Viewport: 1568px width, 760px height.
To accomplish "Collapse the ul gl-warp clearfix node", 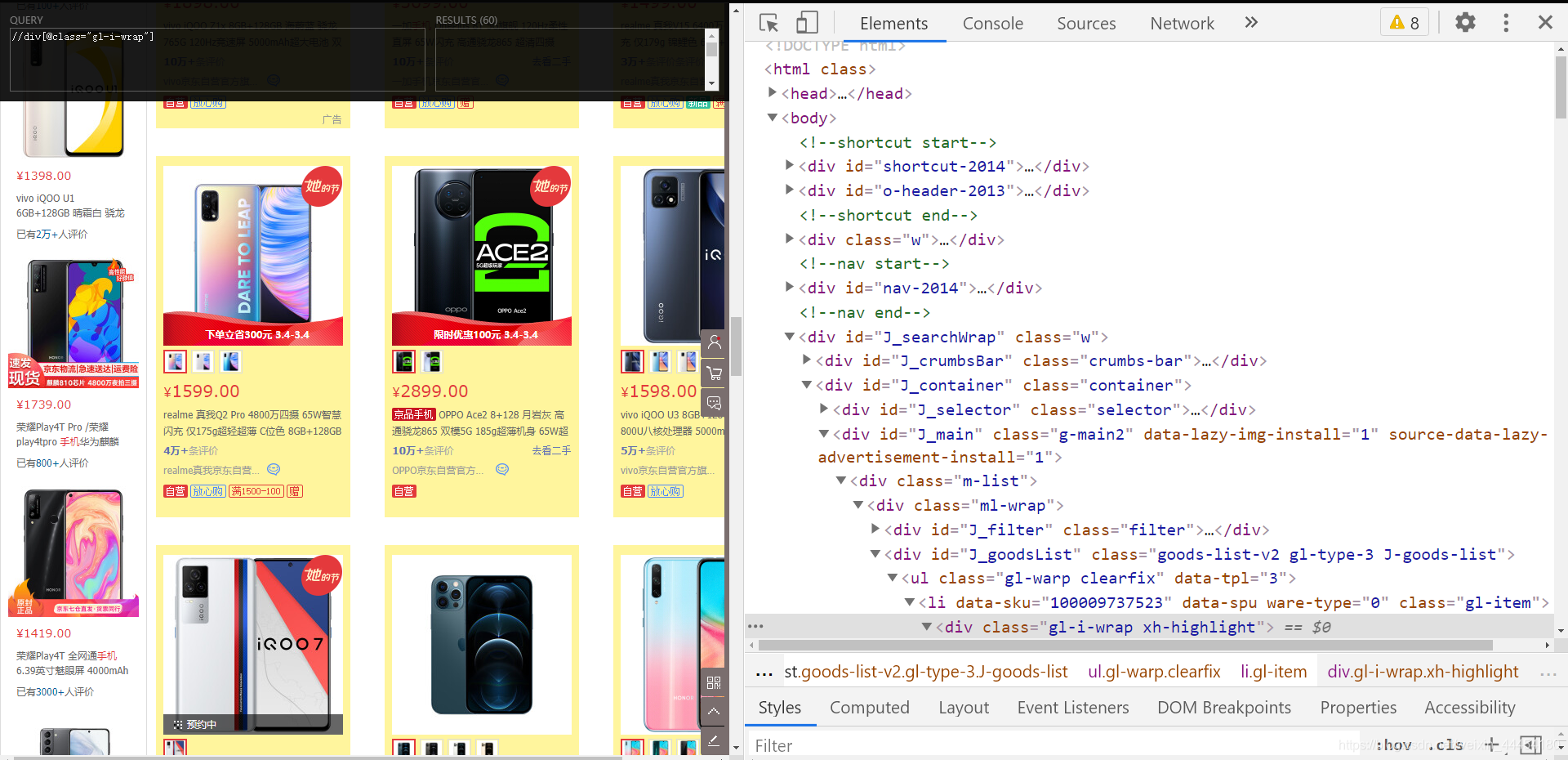I will click(x=893, y=578).
